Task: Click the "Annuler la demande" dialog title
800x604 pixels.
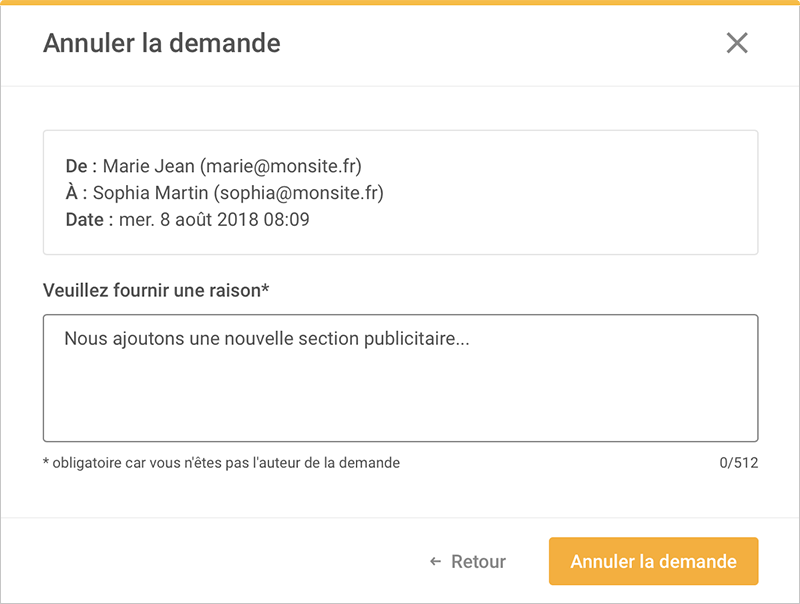Action: coord(162,43)
